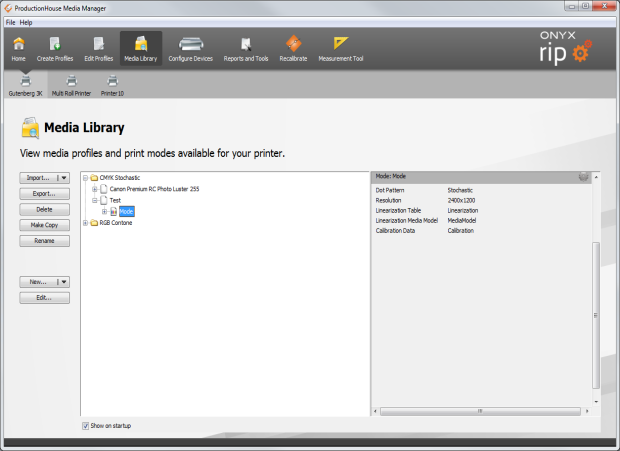Open Create Profiles tool

55,49
